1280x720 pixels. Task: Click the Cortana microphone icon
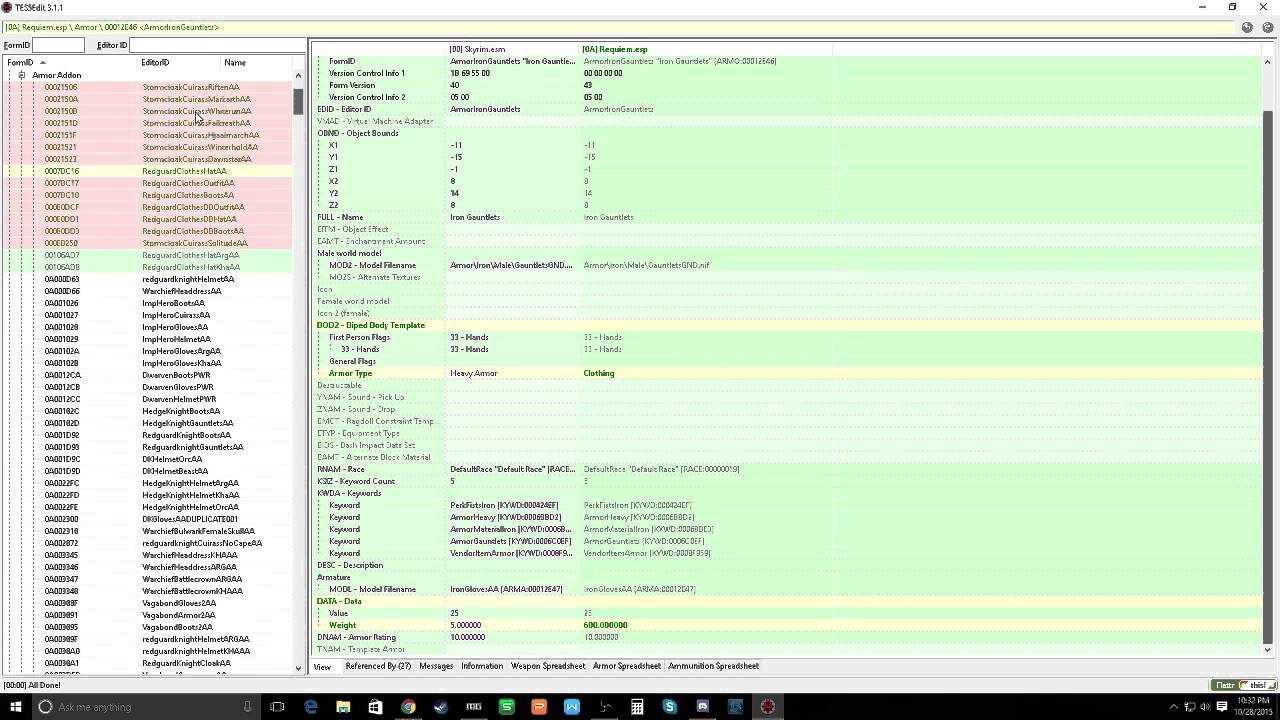pos(247,707)
